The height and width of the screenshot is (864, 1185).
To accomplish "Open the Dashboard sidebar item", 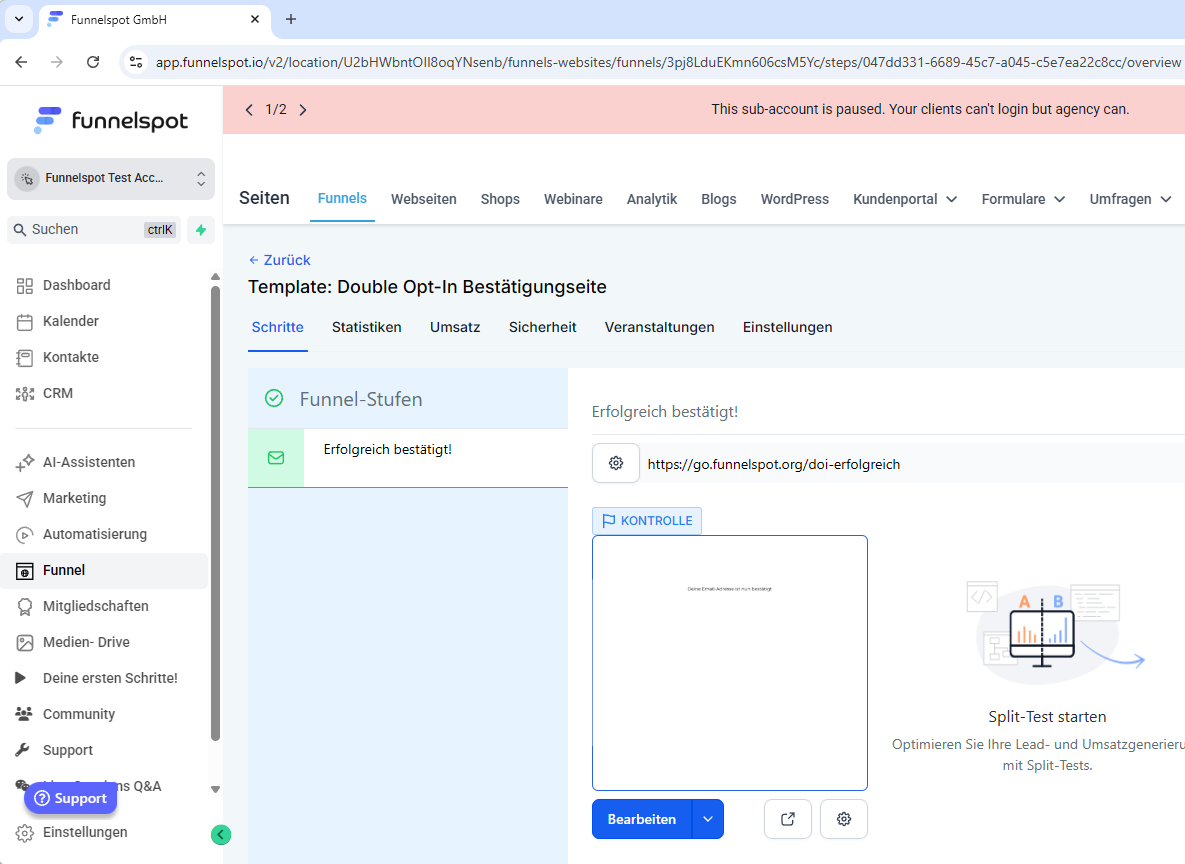I will tap(76, 285).
